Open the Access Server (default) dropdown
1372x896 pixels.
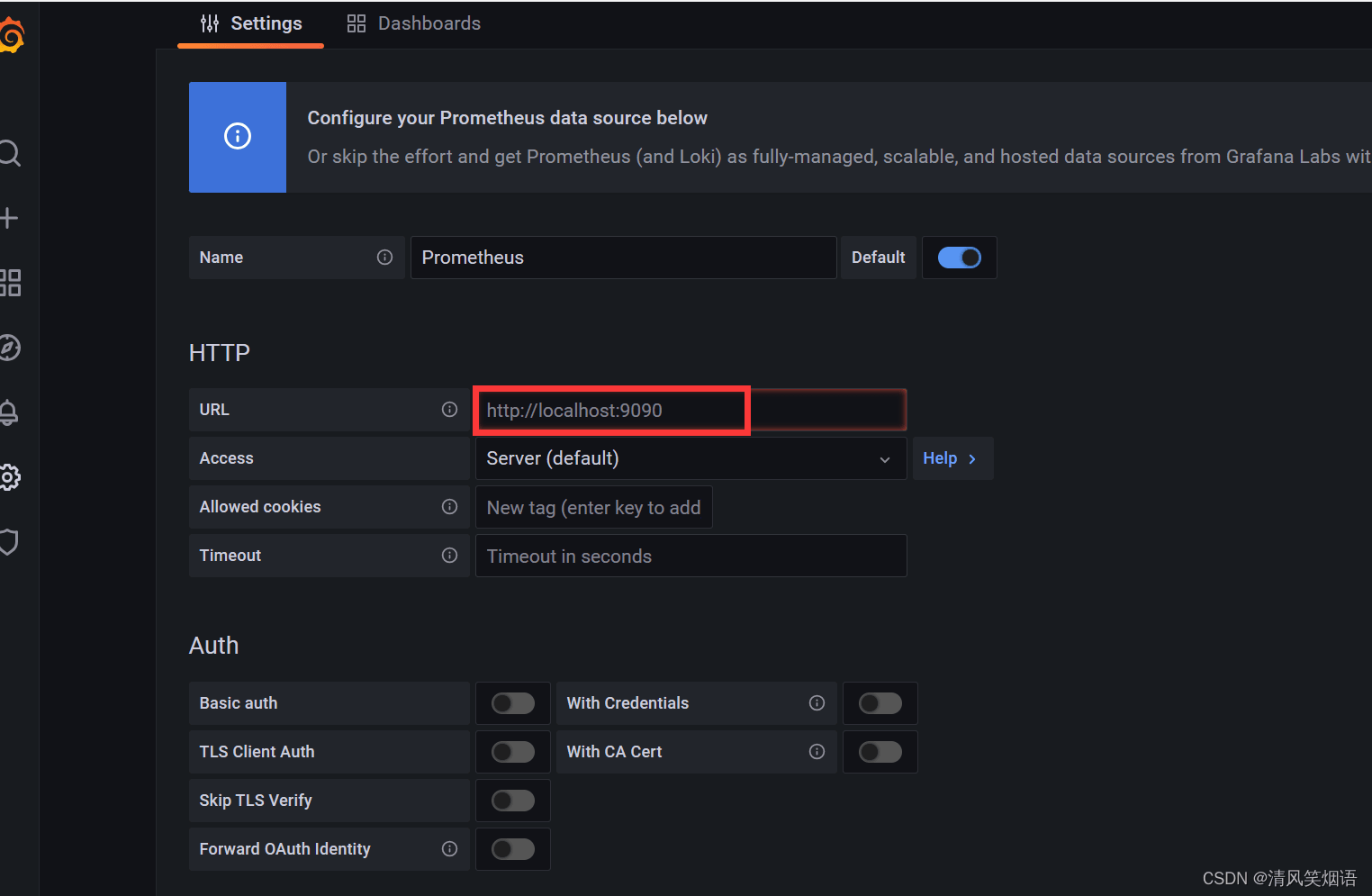click(691, 458)
